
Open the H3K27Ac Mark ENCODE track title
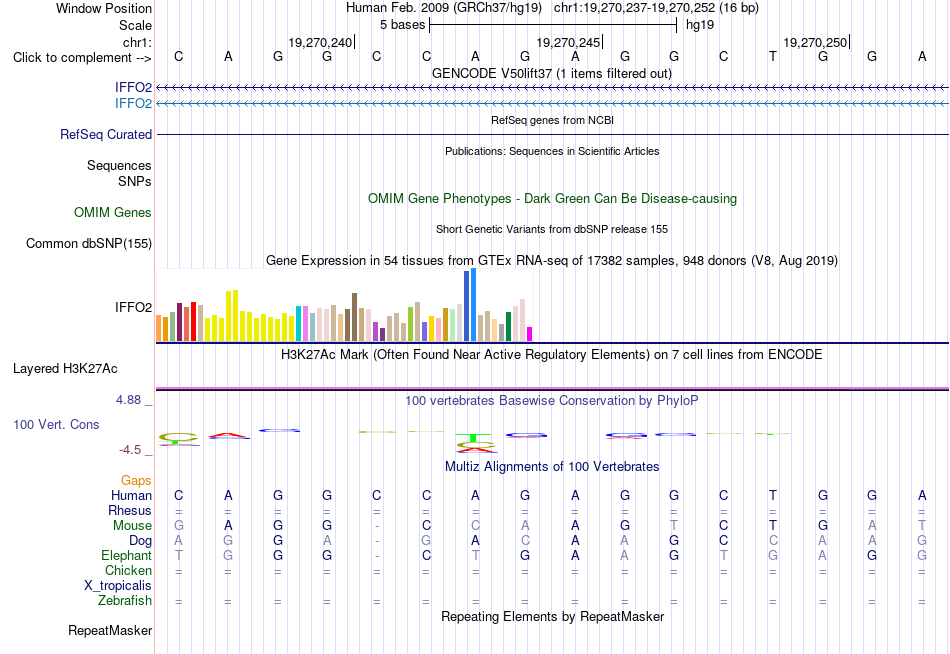pyautogui.click(x=552, y=355)
